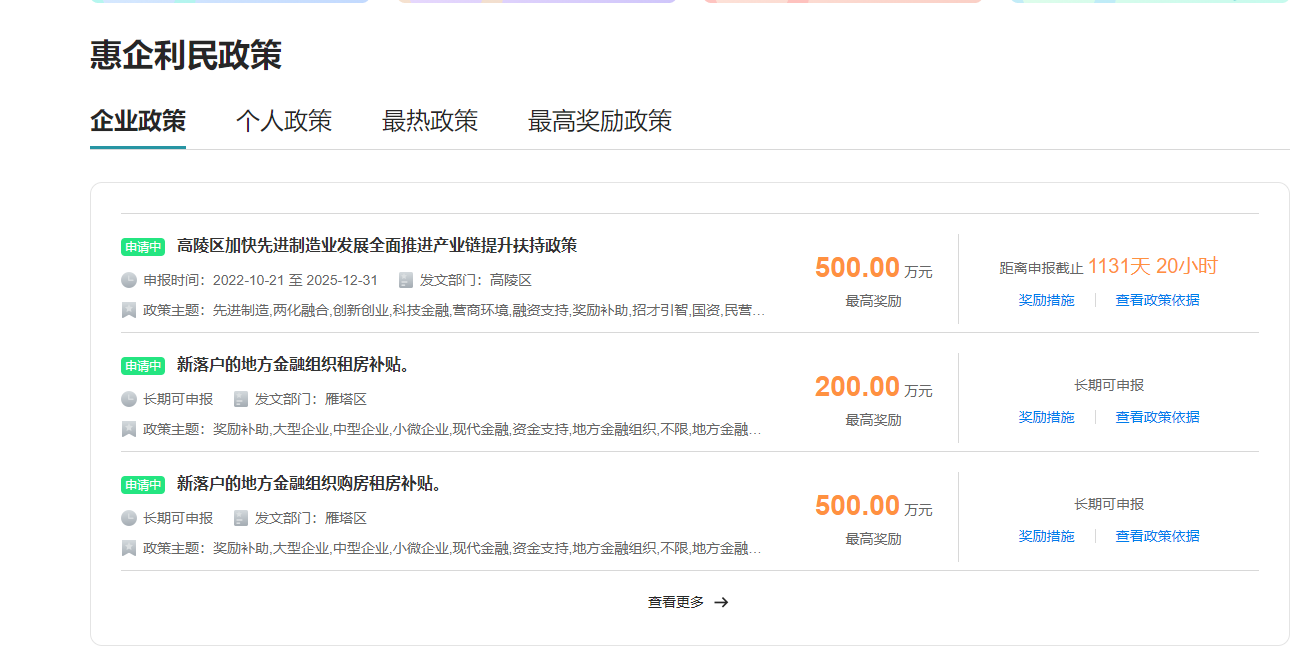Click the bookmark icon on third policy's topic row
This screenshot has height=652, width=1306.
pyautogui.click(x=127, y=546)
